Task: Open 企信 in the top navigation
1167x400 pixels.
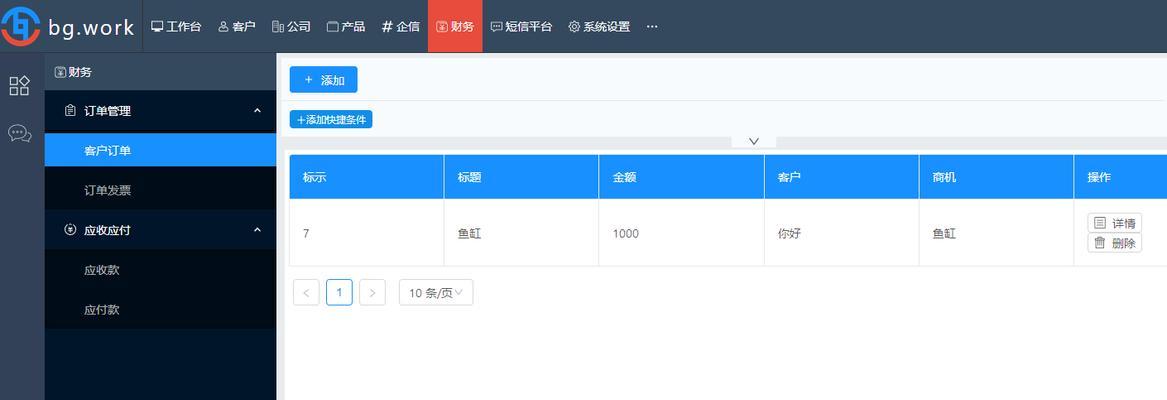Action: (400, 26)
